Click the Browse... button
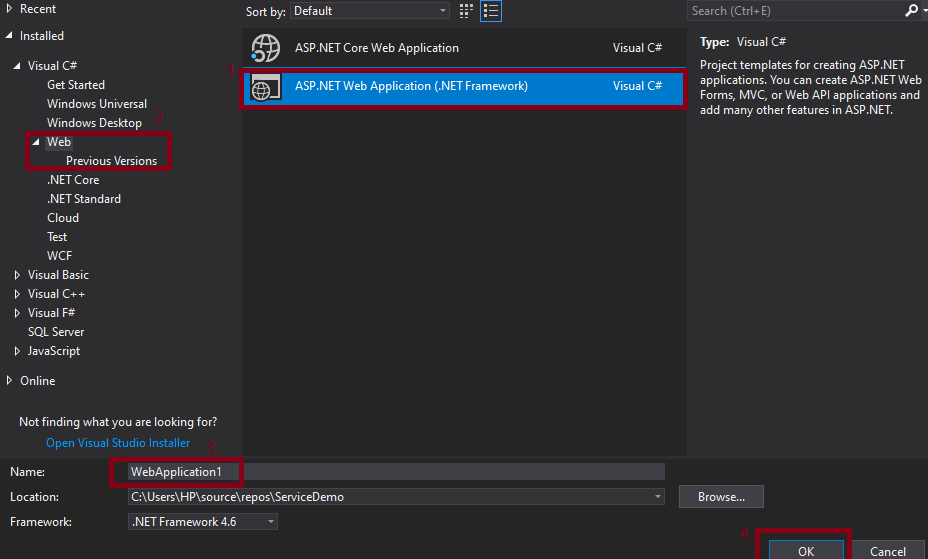 click(x=721, y=497)
